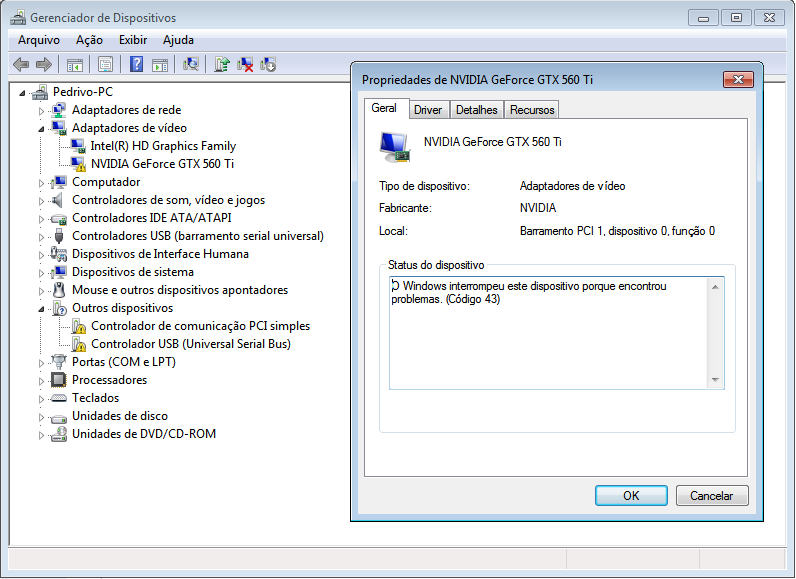Click the Adaptadores de rede icon
The width and height of the screenshot is (796, 579).
click(x=59, y=110)
